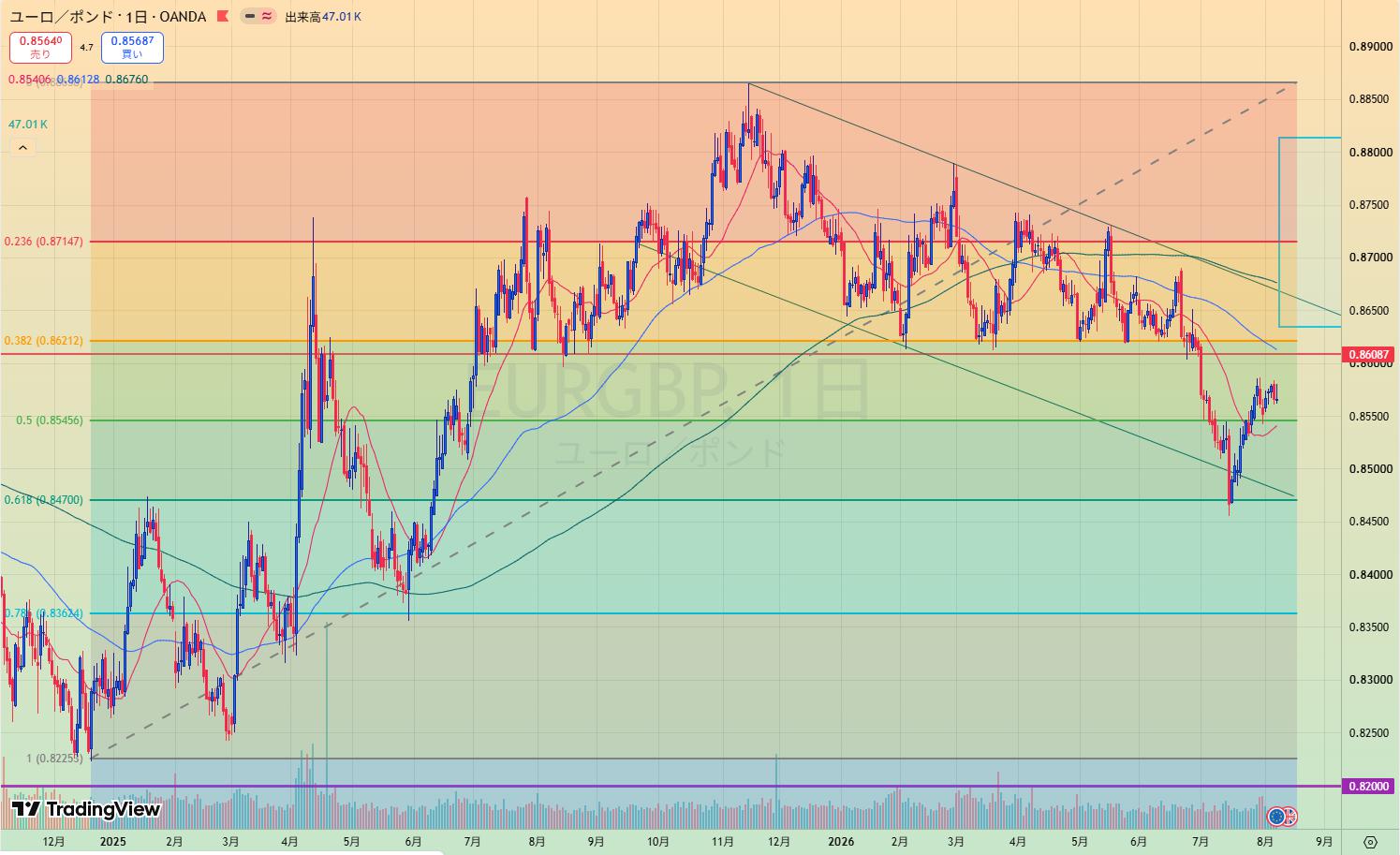This screenshot has height=855, width=1400.
Task: Select the green moving average value 0.86760
Action: click(x=127, y=80)
